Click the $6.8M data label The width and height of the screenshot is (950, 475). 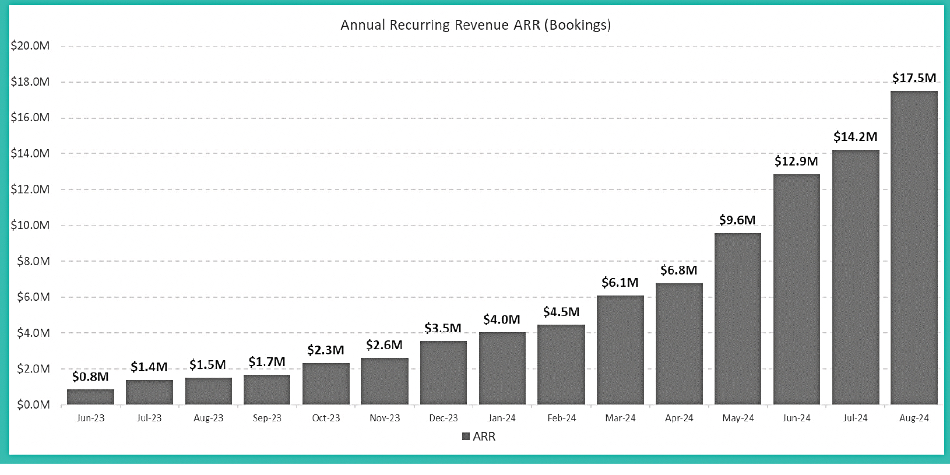679,270
